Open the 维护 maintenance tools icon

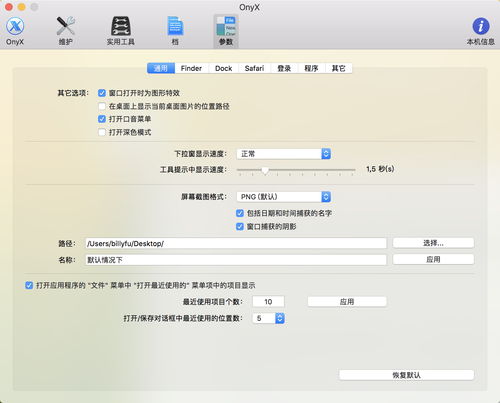click(x=65, y=31)
